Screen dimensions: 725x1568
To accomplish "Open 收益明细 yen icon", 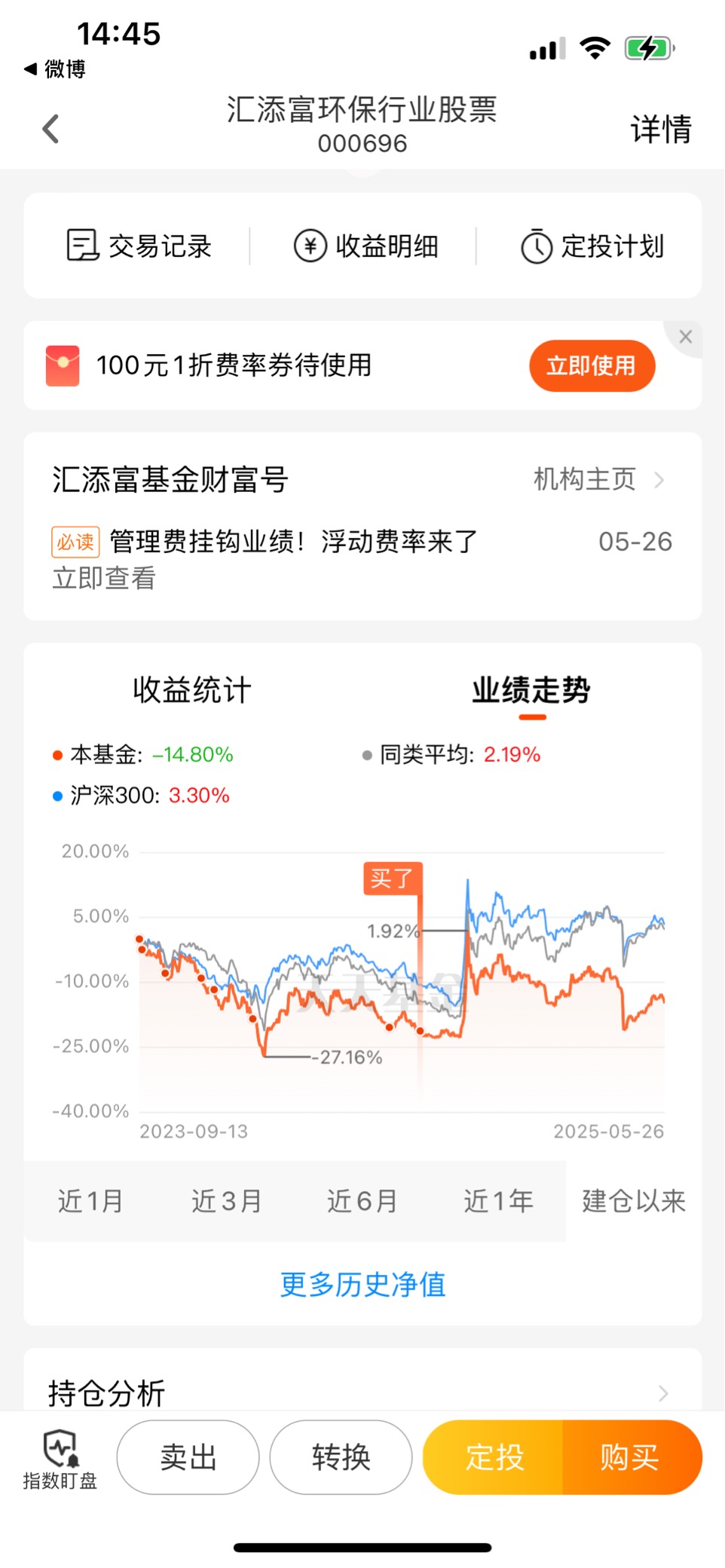I will [x=310, y=246].
